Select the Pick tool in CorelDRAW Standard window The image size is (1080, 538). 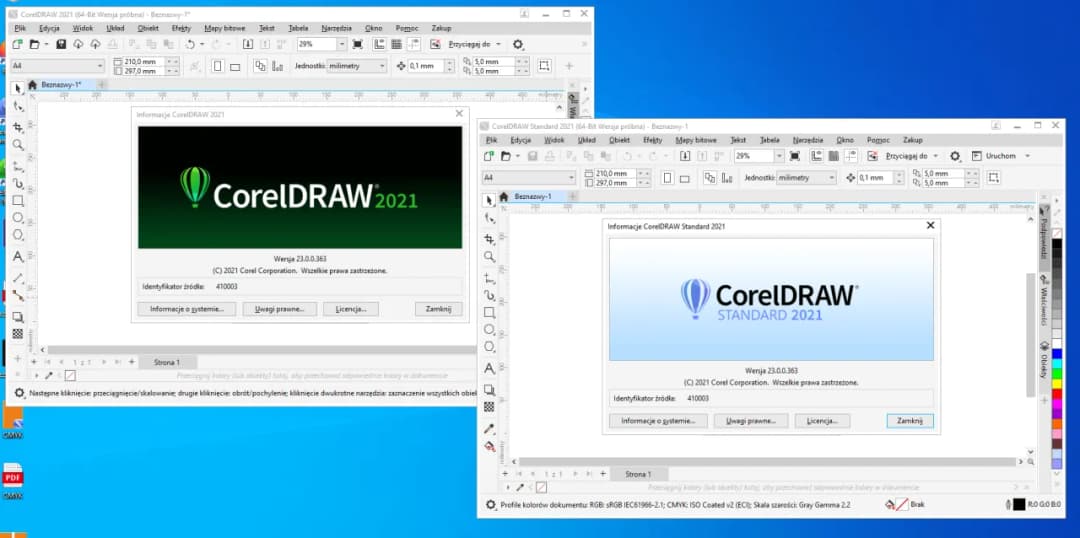click(x=489, y=200)
